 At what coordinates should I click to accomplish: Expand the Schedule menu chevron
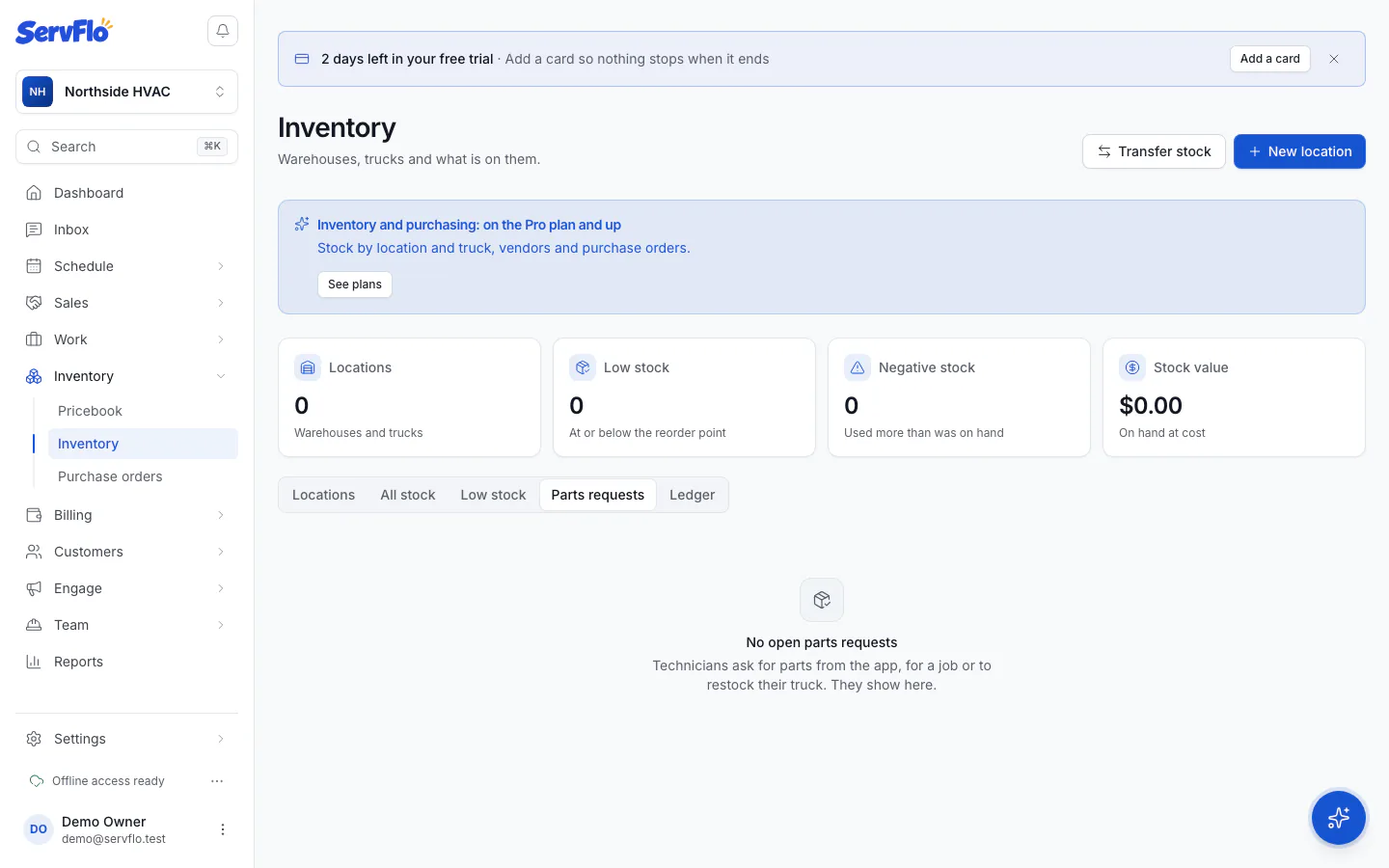click(221, 266)
